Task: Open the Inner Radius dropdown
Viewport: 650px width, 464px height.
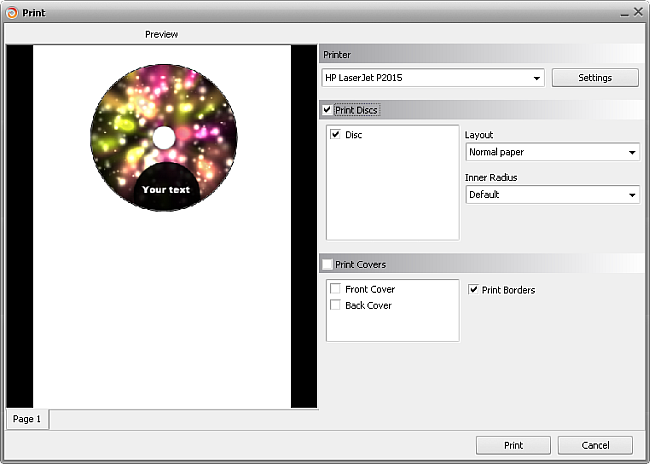Action: (x=553, y=195)
